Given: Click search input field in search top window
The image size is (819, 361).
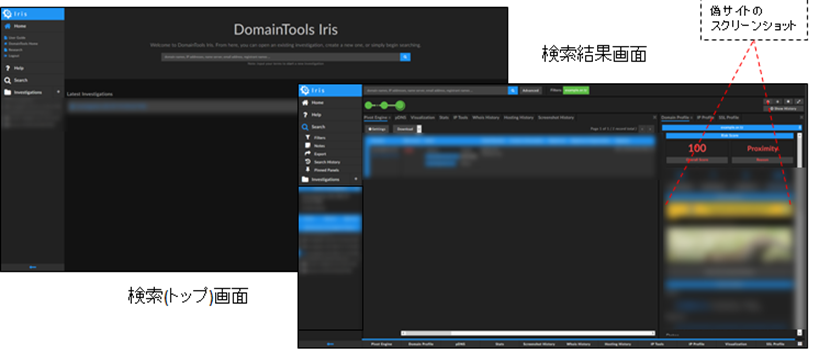Looking at the screenshot, I should (x=280, y=57).
